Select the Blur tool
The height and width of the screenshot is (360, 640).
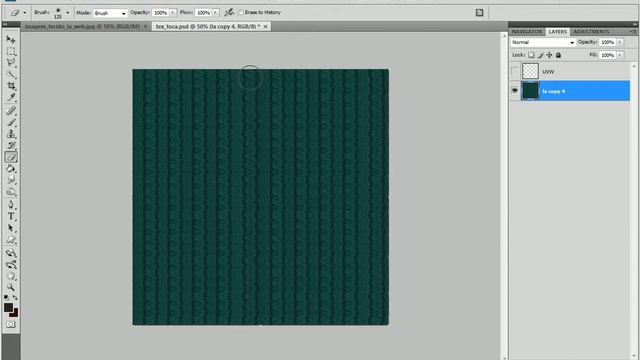11,180
